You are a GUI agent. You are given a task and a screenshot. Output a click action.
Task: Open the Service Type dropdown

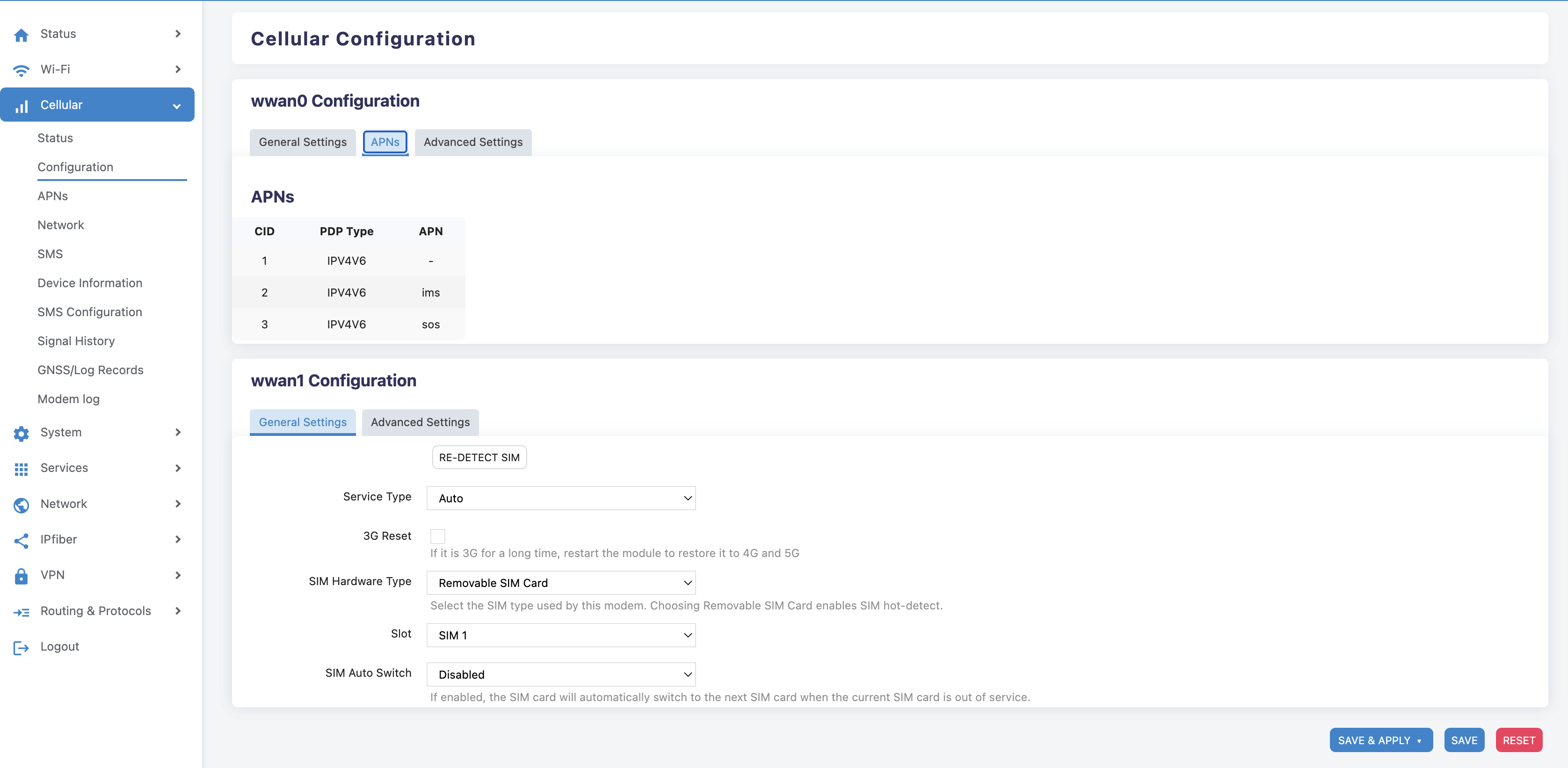click(x=560, y=498)
